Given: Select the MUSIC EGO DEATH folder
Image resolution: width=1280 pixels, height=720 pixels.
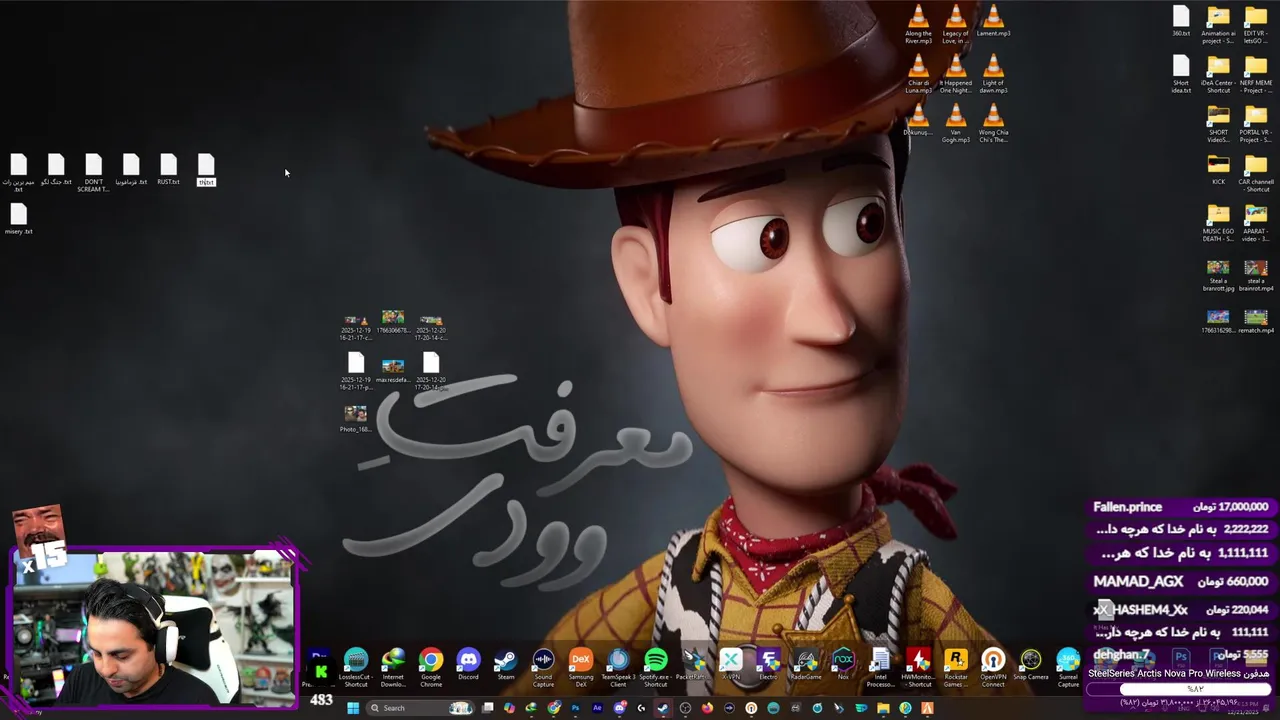Looking at the screenshot, I should (x=1218, y=223).
